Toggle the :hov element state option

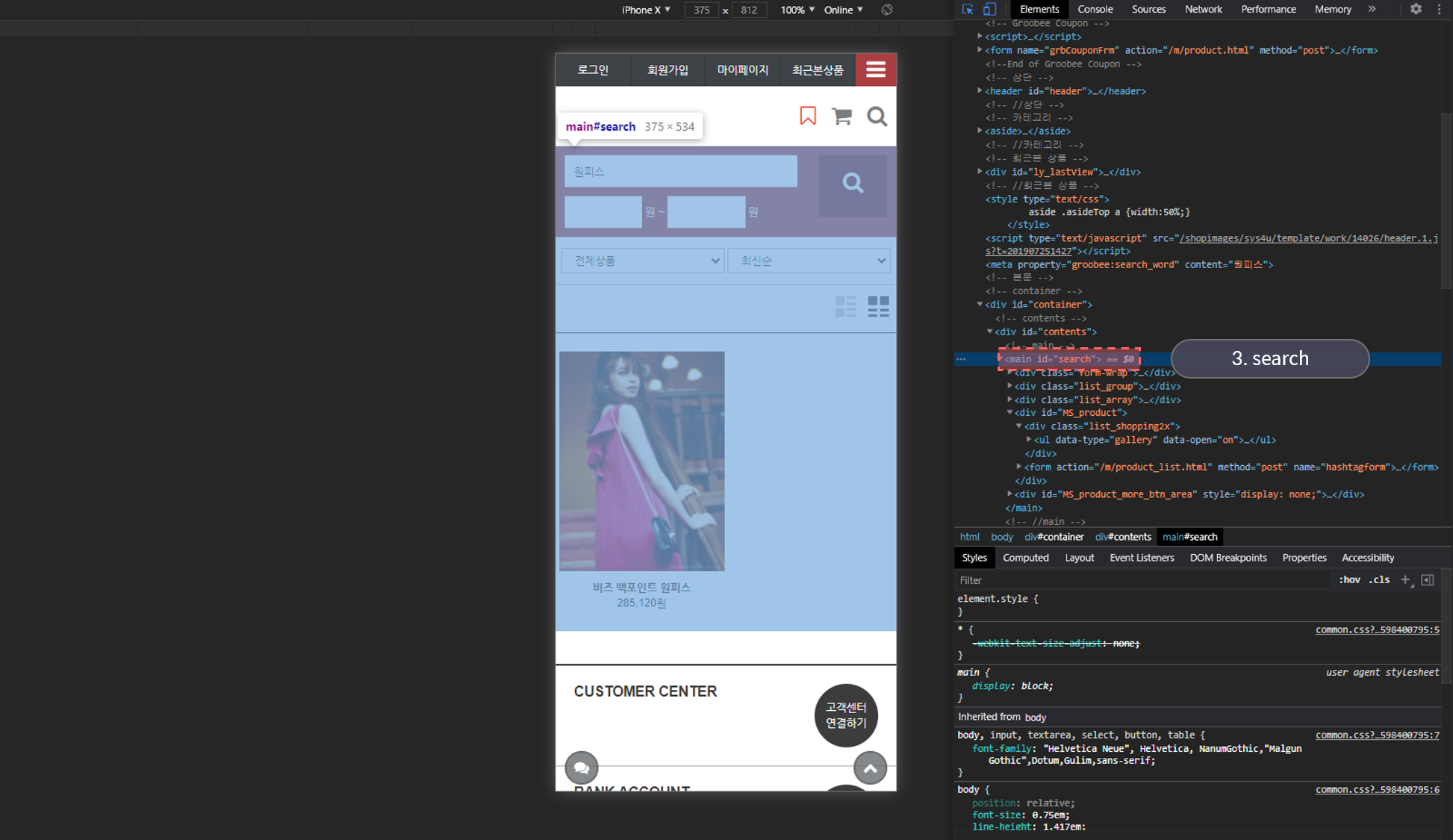pyautogui.click(x=1349, y=579)
